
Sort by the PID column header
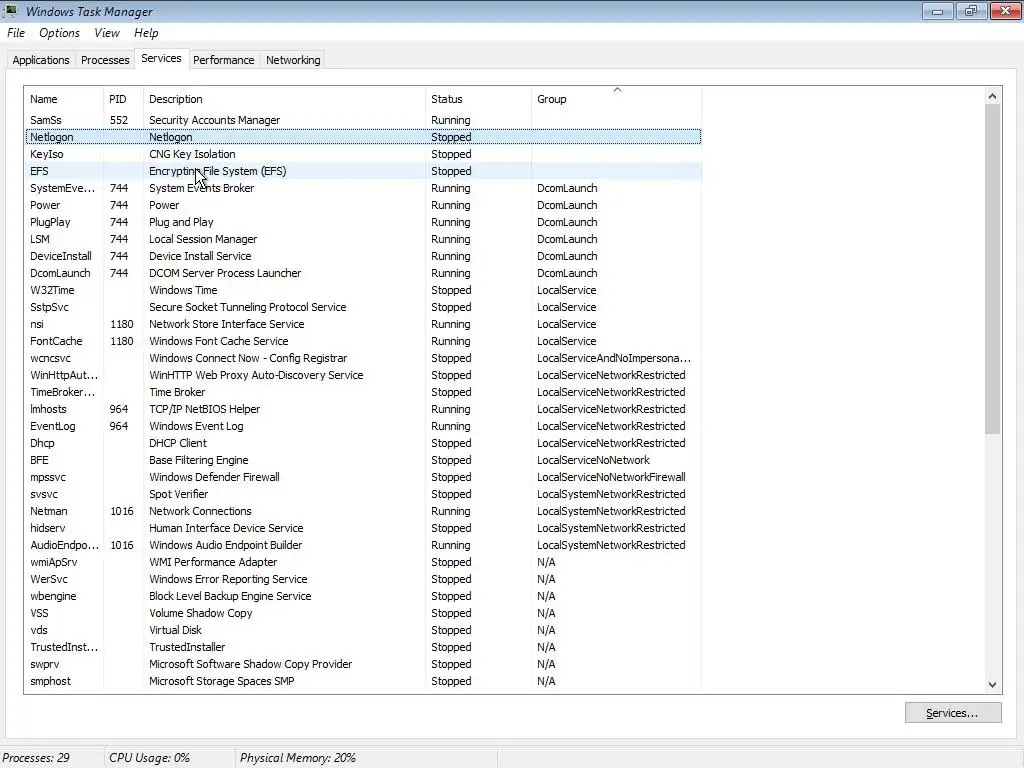click(123, 99)
